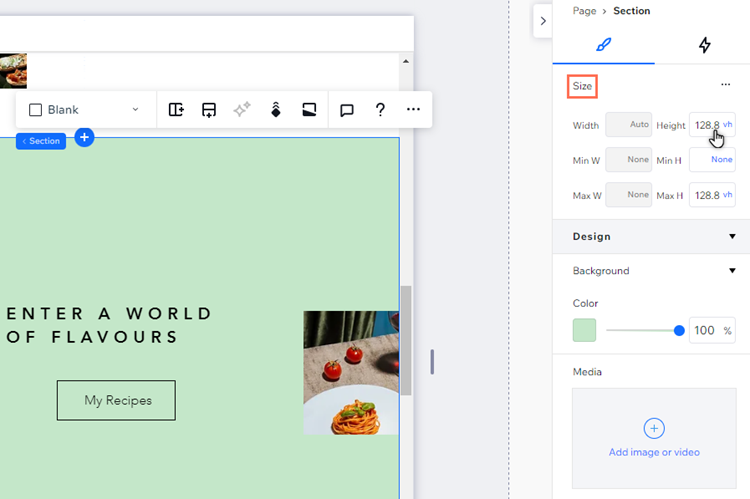Image resolution: width=750 pixels, height=499 pixels.
Task: Click the canvas scrollbar up arrow
Action: click(x=406, y=61)
